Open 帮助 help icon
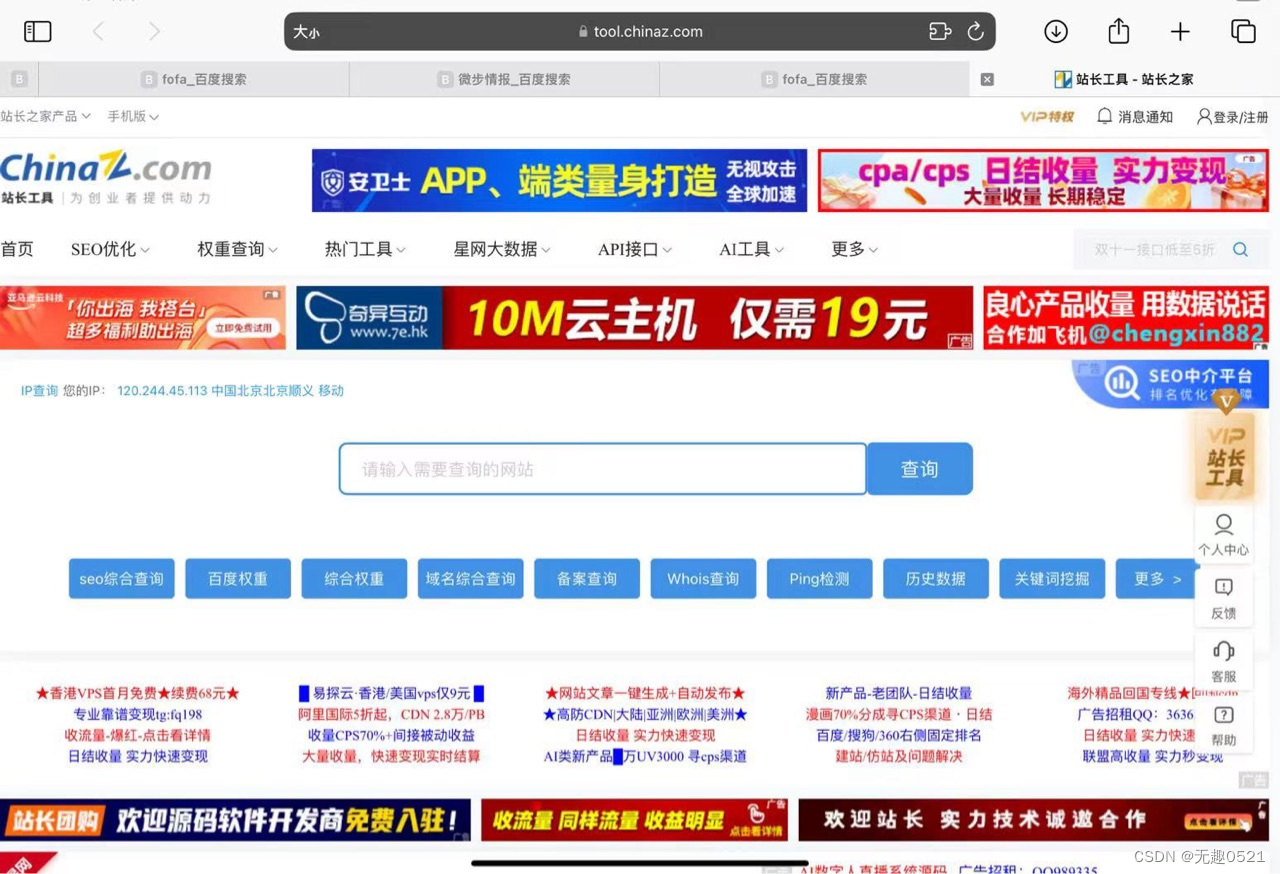The height and width of the screenshot is (874, 1280). pos(1223,727)
